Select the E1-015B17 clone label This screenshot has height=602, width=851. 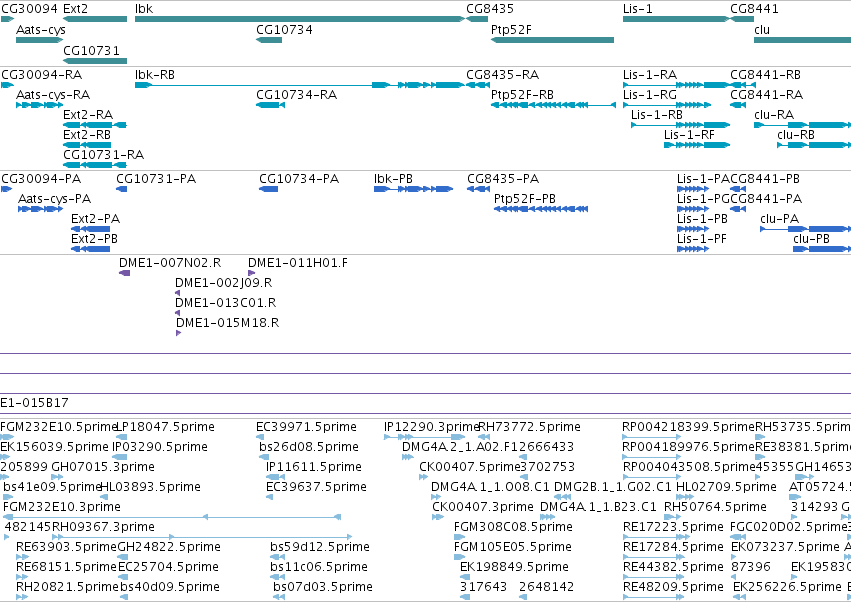coord(34,403)
